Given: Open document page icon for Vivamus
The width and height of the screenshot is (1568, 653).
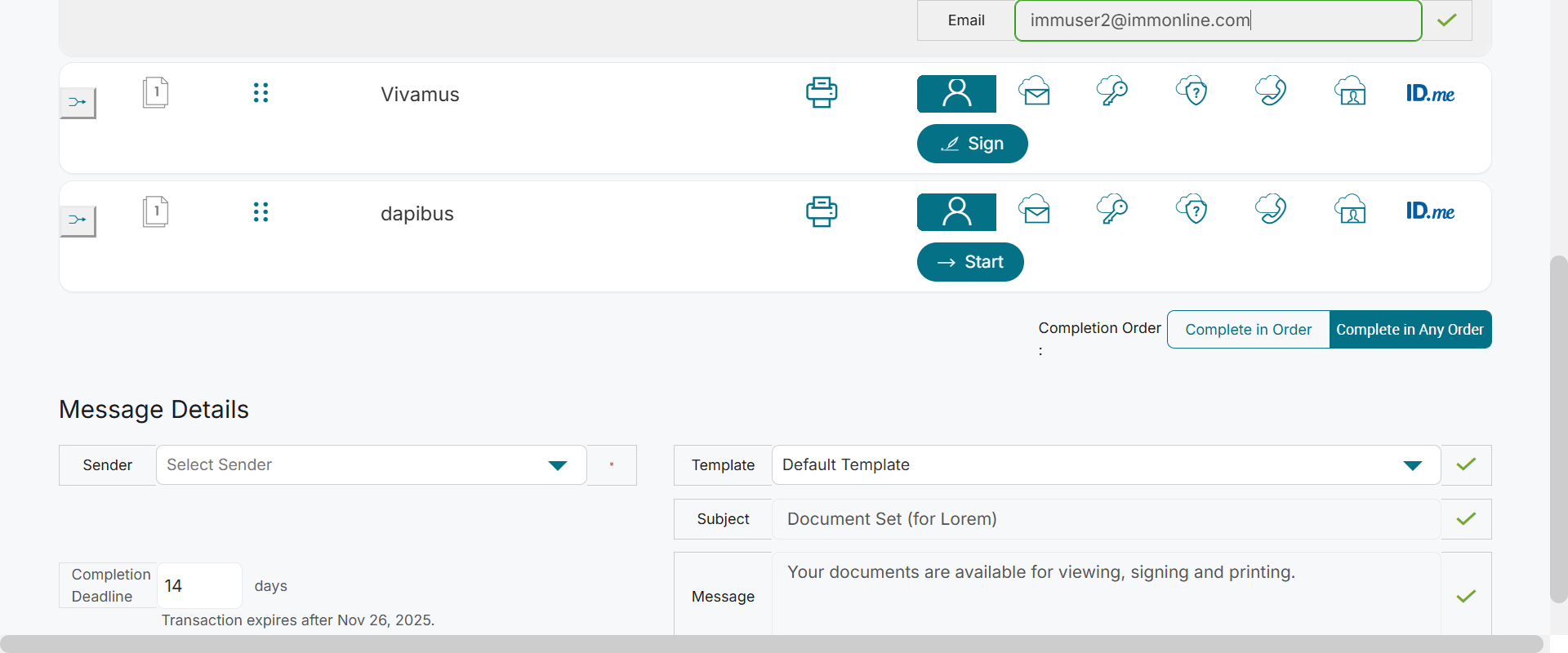Looking at the screenshot, I should pos(155,92).
